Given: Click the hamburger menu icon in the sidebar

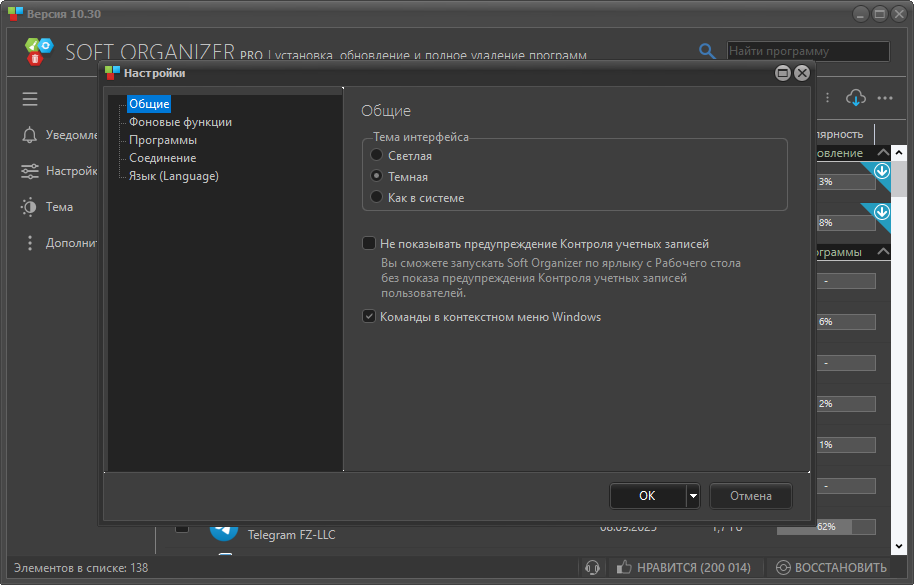Looking at the screenshot, I should (x=30, y=98).
